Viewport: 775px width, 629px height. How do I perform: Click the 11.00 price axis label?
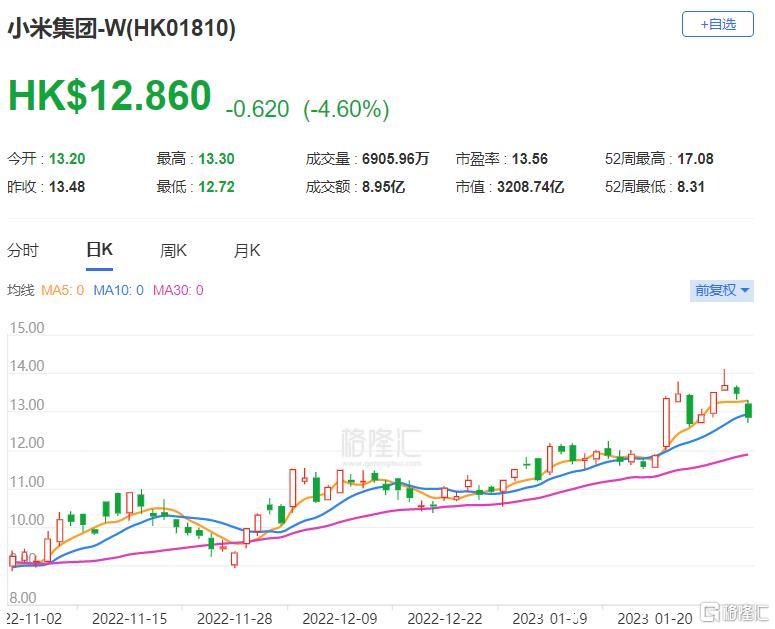(x=27, y=482)
